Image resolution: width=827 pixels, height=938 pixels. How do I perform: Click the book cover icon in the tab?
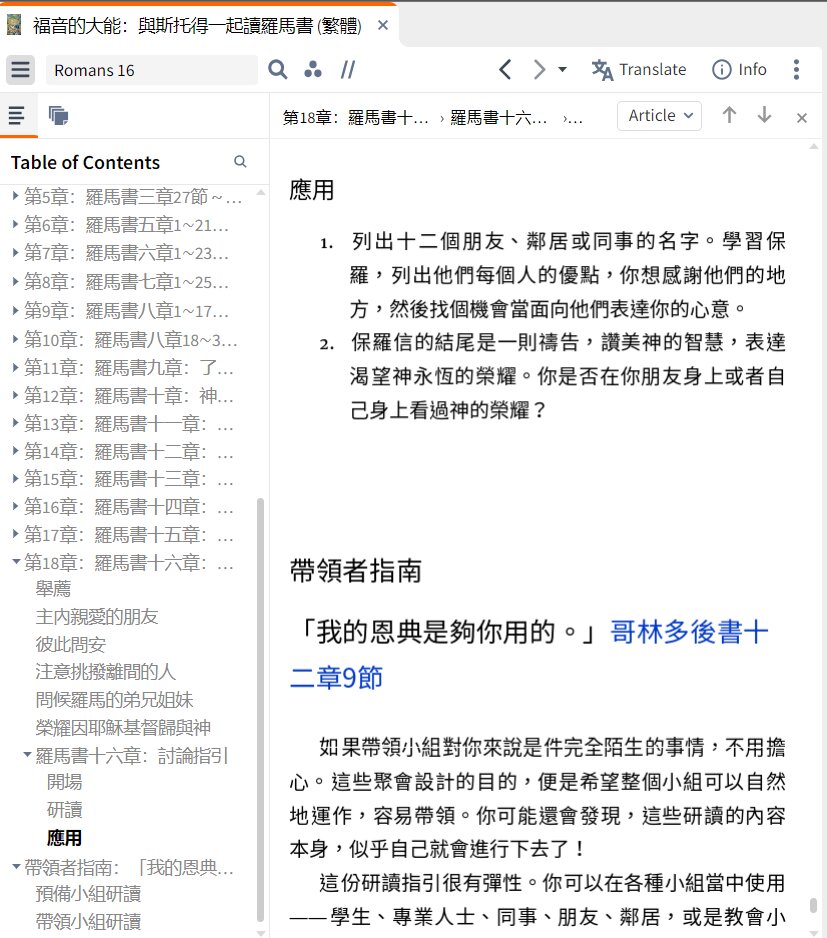tap(13, 25)
